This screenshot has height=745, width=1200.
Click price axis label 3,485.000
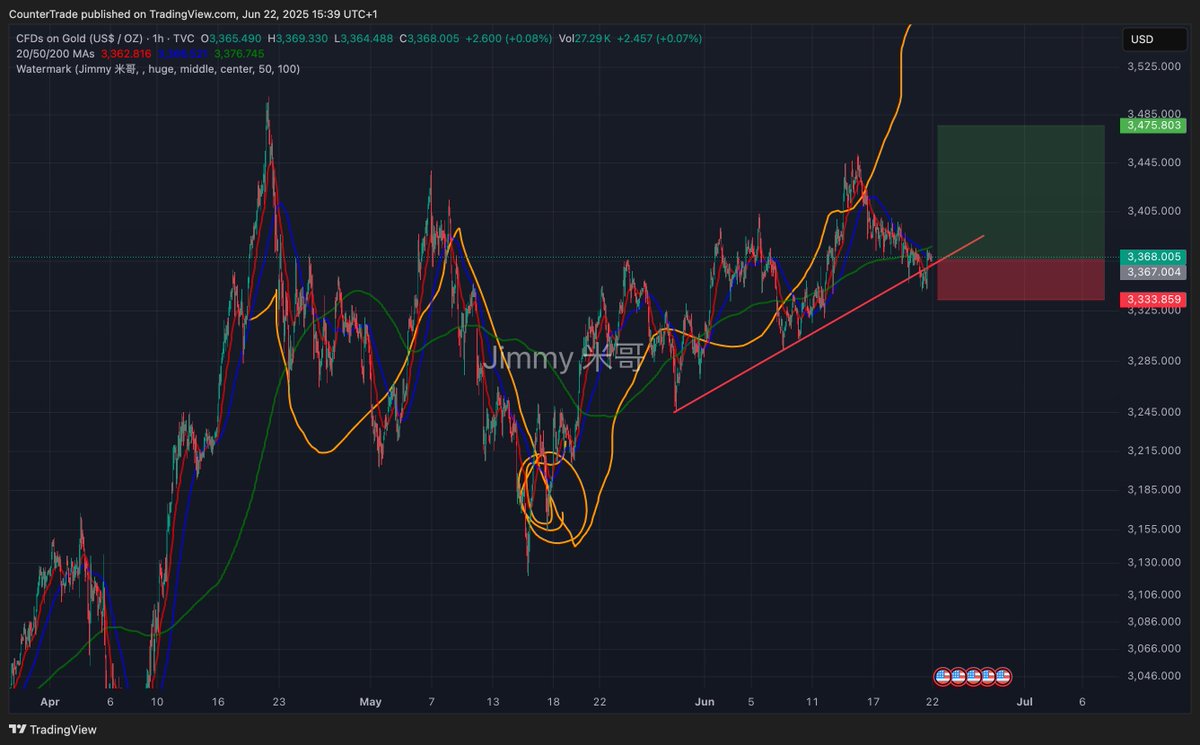(1155, 115)
